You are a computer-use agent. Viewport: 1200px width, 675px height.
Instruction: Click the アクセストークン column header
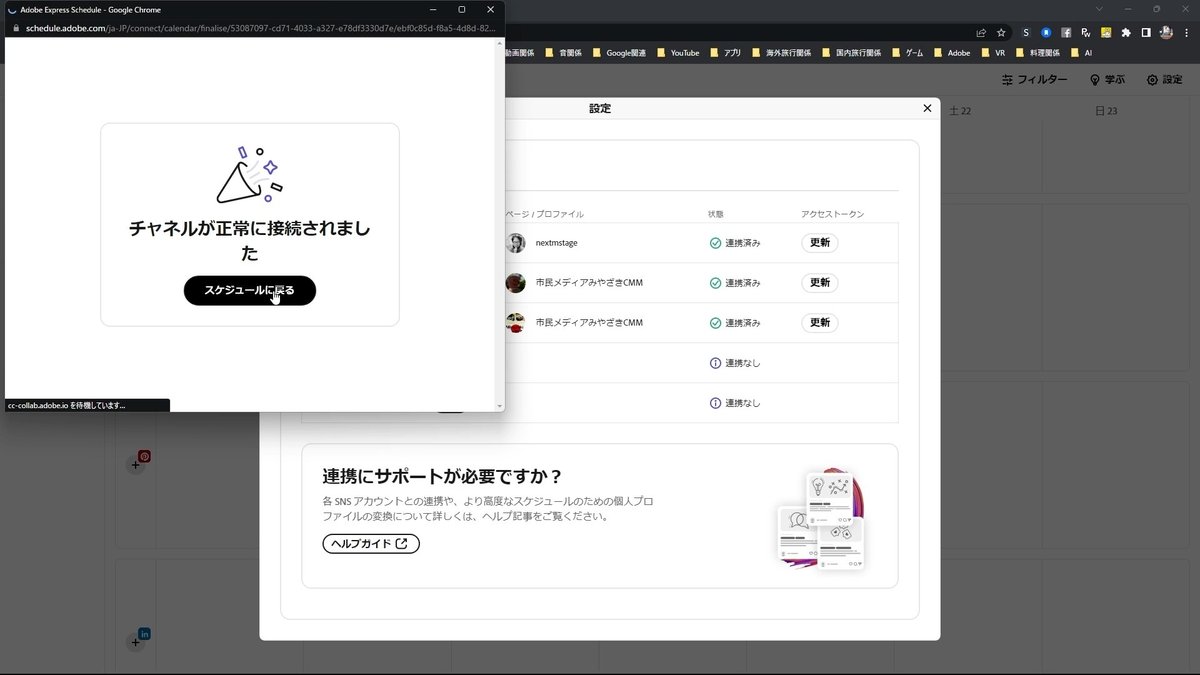click(x=832, y=214)
